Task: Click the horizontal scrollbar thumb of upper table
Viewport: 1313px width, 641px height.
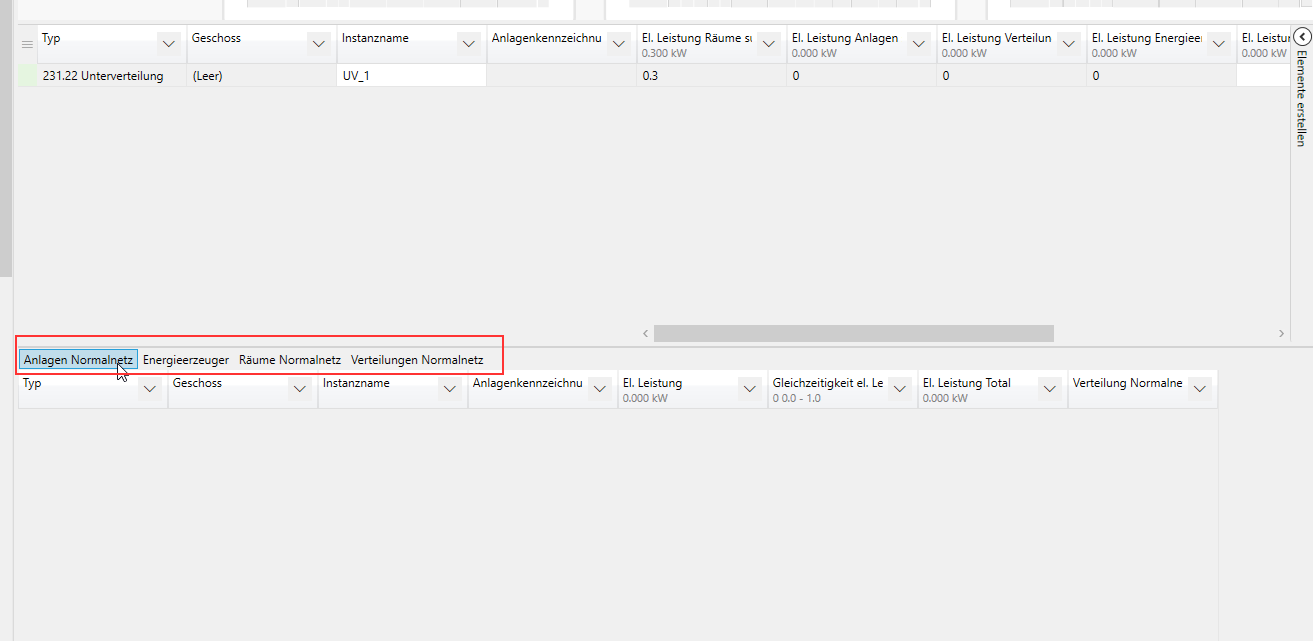Action: click(x=853, y=333)
